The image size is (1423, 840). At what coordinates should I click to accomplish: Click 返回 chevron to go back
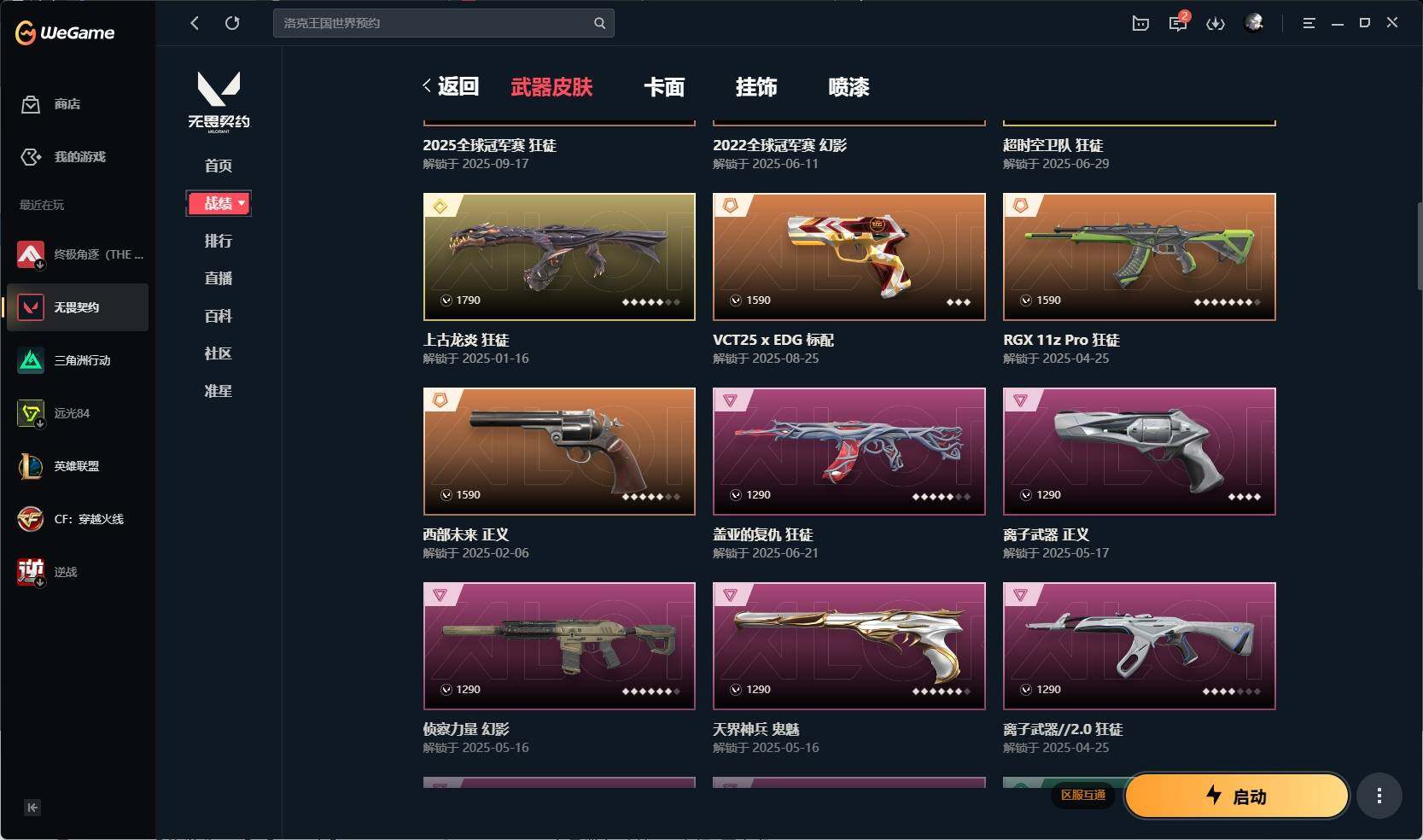[450, 86]
